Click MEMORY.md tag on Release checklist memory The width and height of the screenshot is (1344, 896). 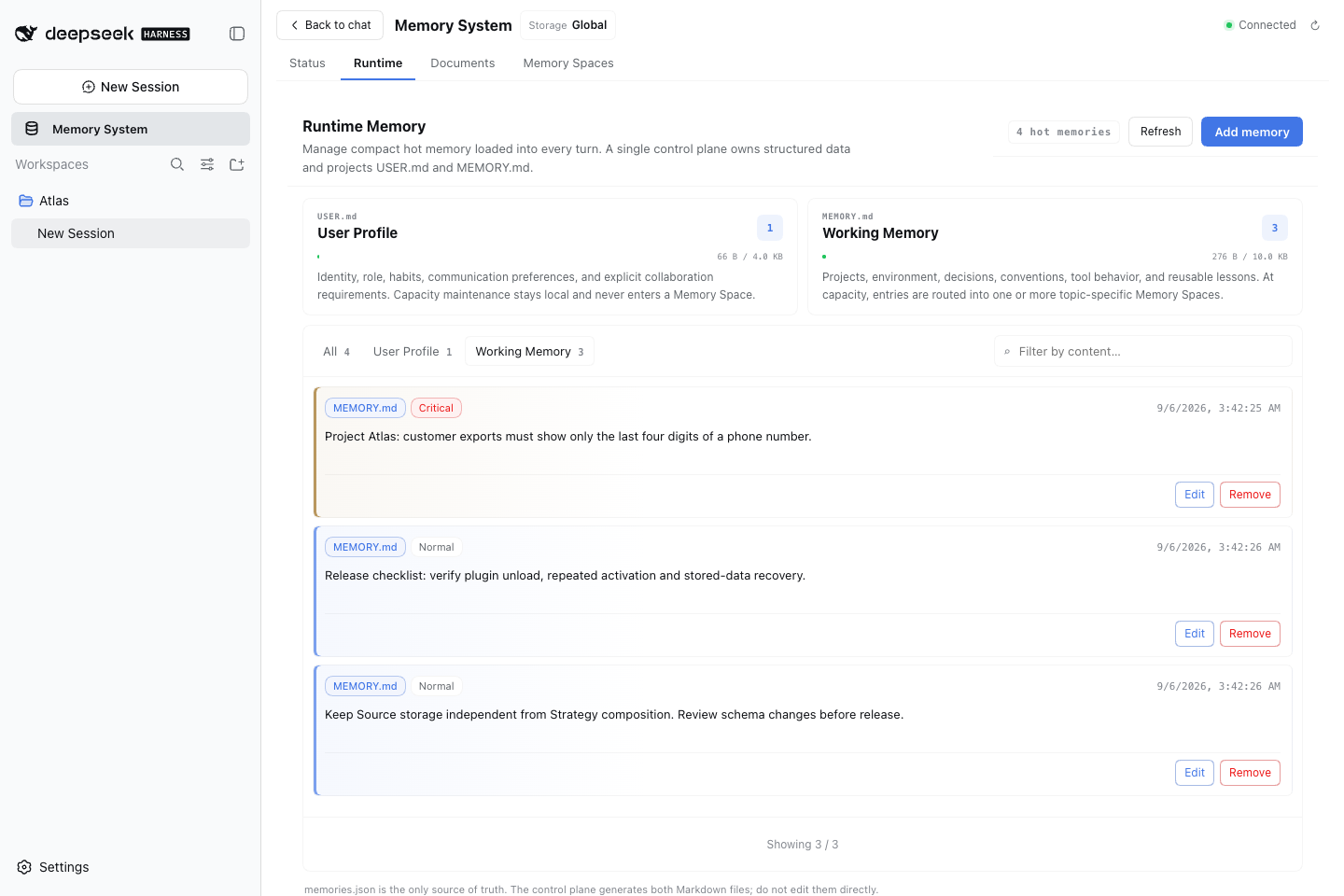click(365, 547)
